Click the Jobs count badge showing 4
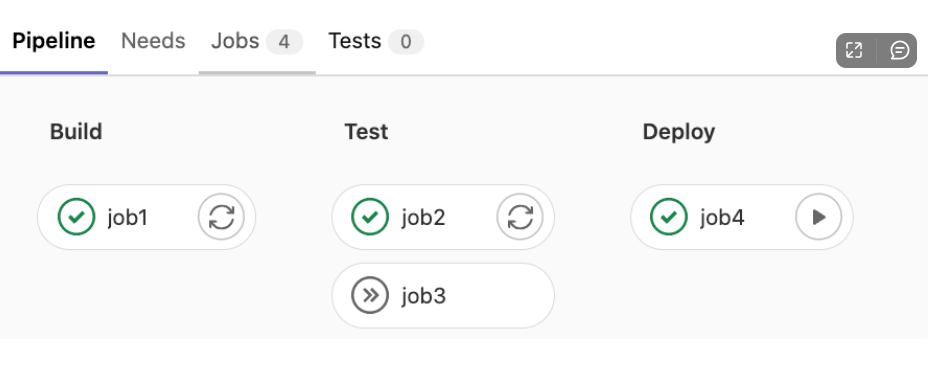The width and height of the screenshot is (928, 366). (x=284, y=42)
